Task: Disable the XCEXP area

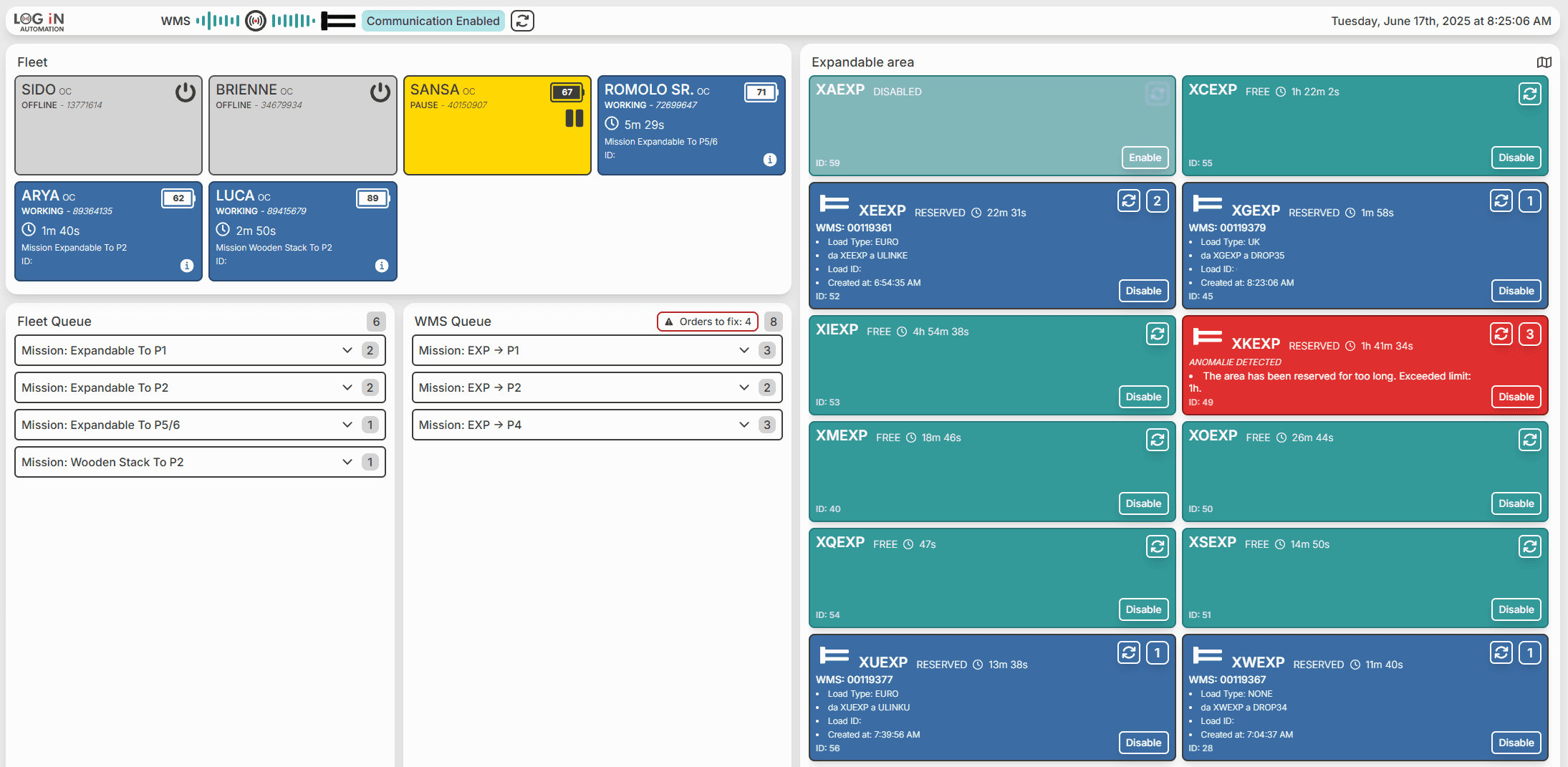Action: tap(1516, 158)
